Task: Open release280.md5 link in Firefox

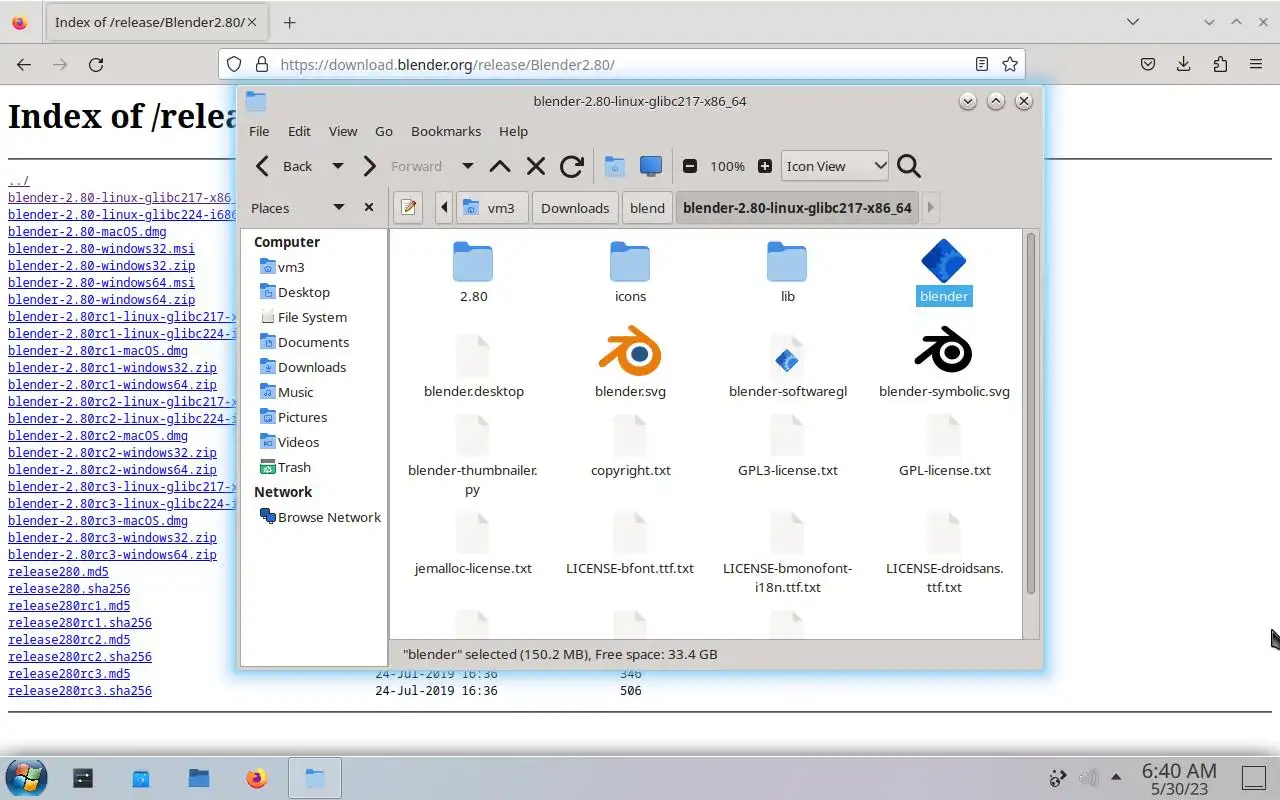Action: tap(58, 572)
